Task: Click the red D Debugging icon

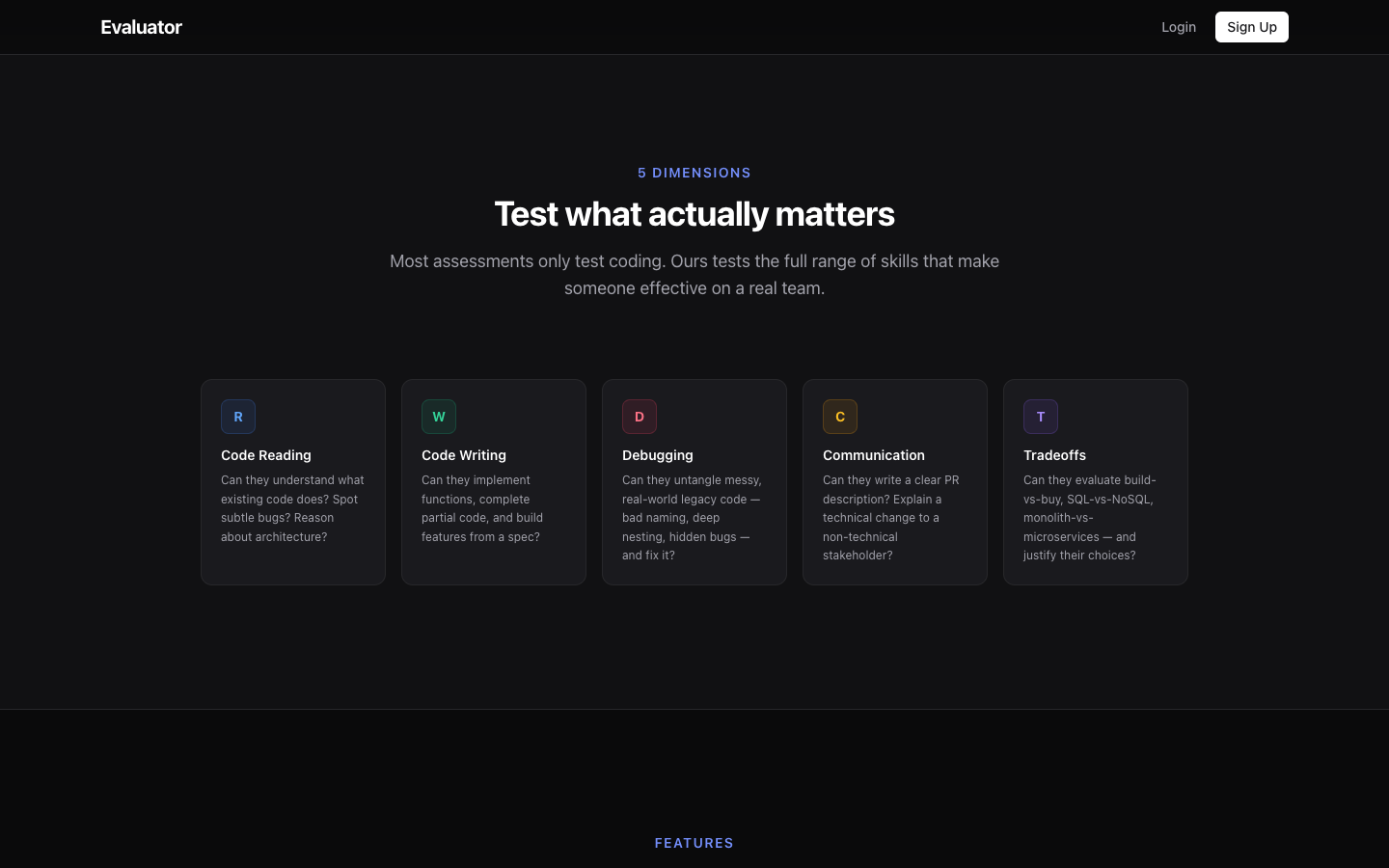Action: click(x=640, y=417)
